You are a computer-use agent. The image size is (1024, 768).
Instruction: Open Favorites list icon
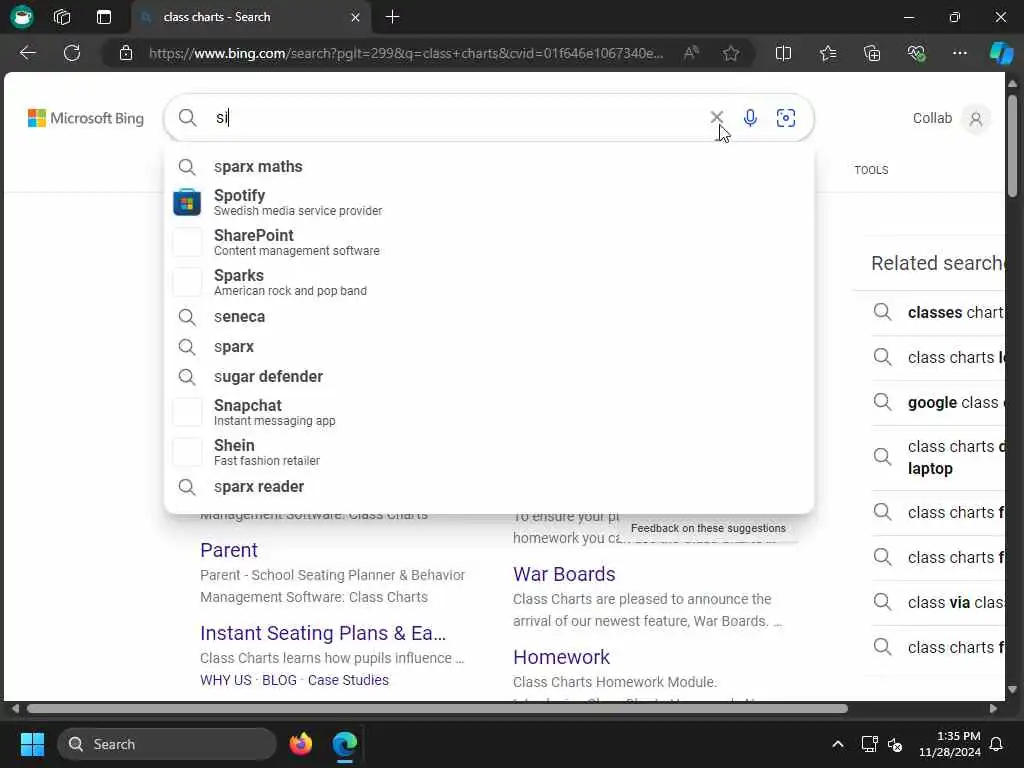click(828, 53)
